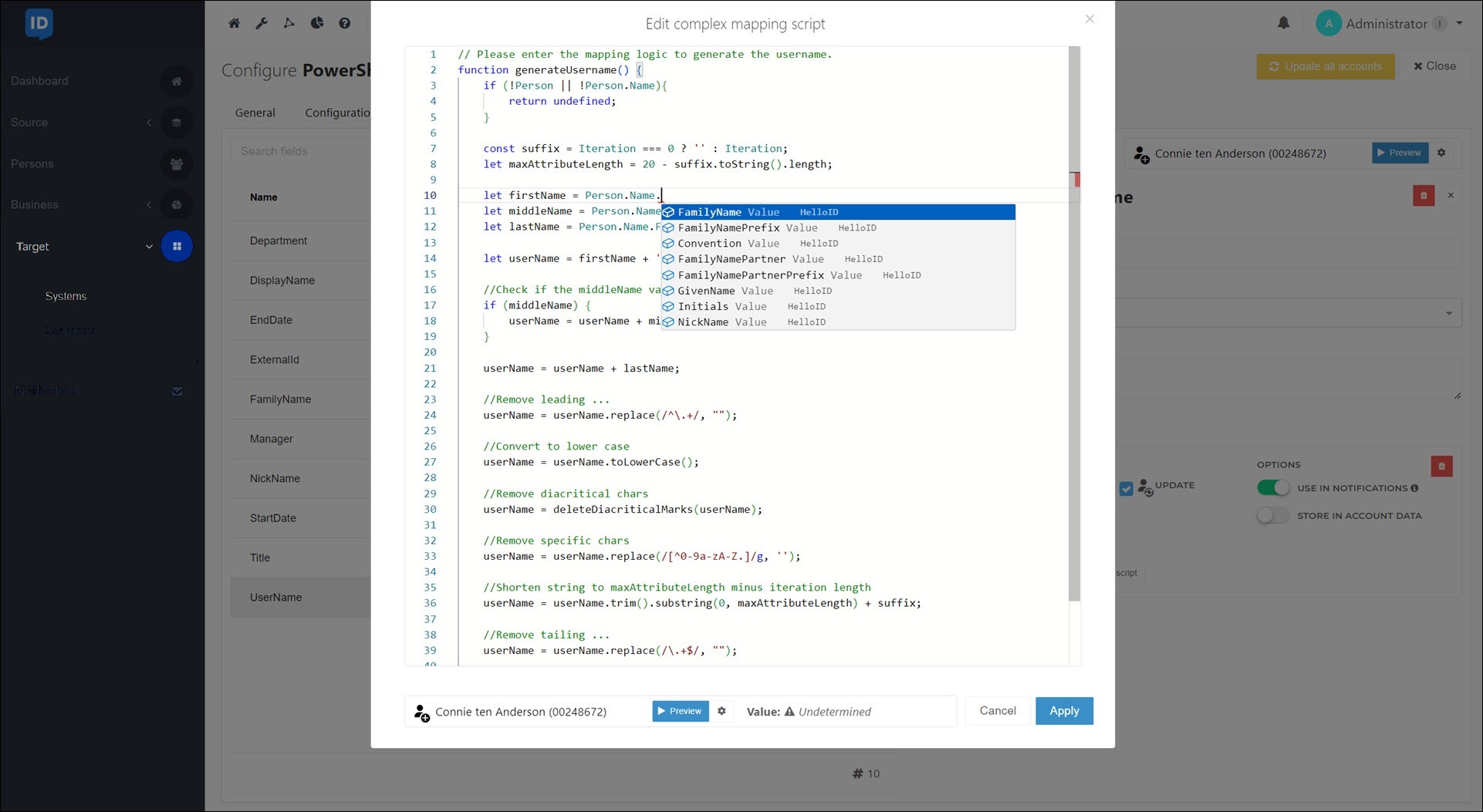
Task: Click the flow/pointer icon in top toolbar
Action: coord(289,23)
